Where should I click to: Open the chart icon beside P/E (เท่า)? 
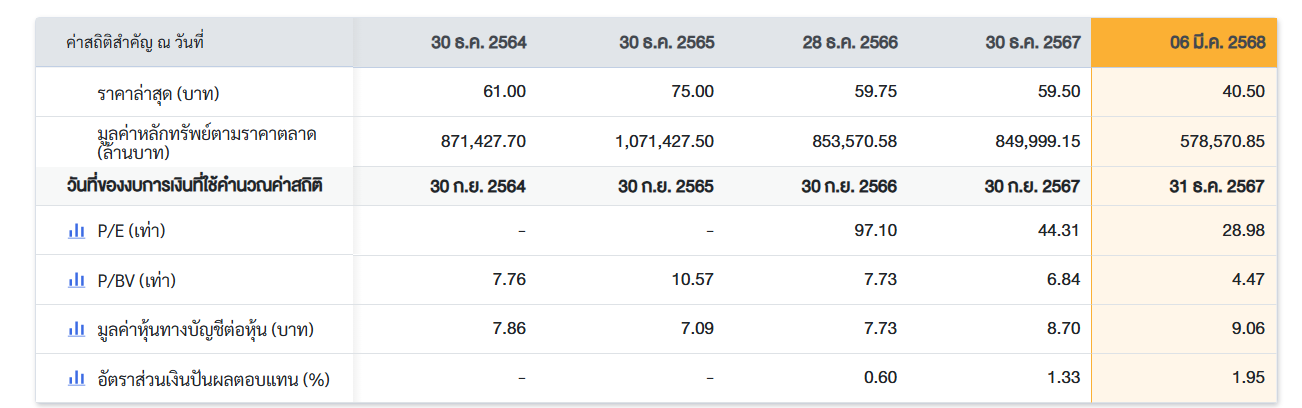click(x=76, y=231)
